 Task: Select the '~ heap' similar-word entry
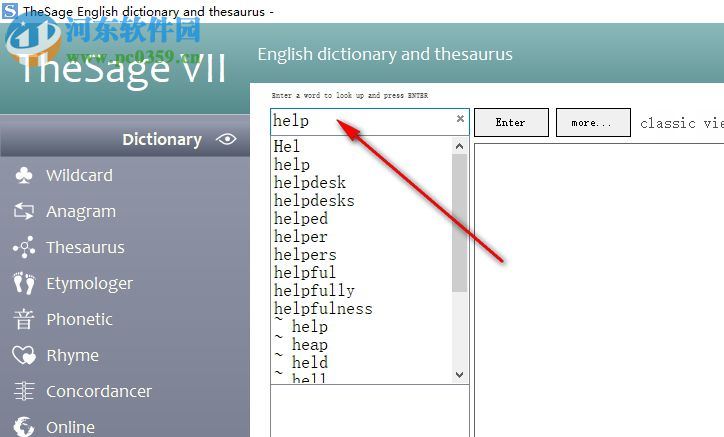tap(301, 345)
